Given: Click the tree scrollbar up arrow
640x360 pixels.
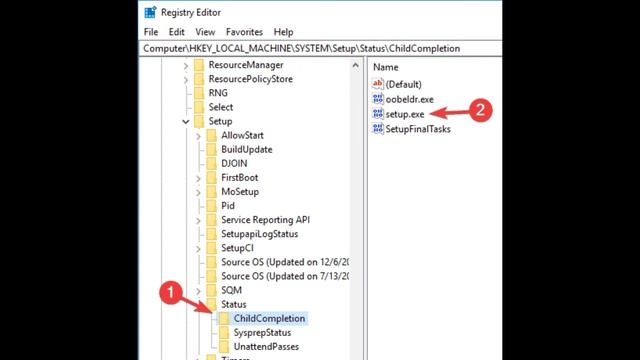Looking at the screenshot, I should tap(356, 65).
